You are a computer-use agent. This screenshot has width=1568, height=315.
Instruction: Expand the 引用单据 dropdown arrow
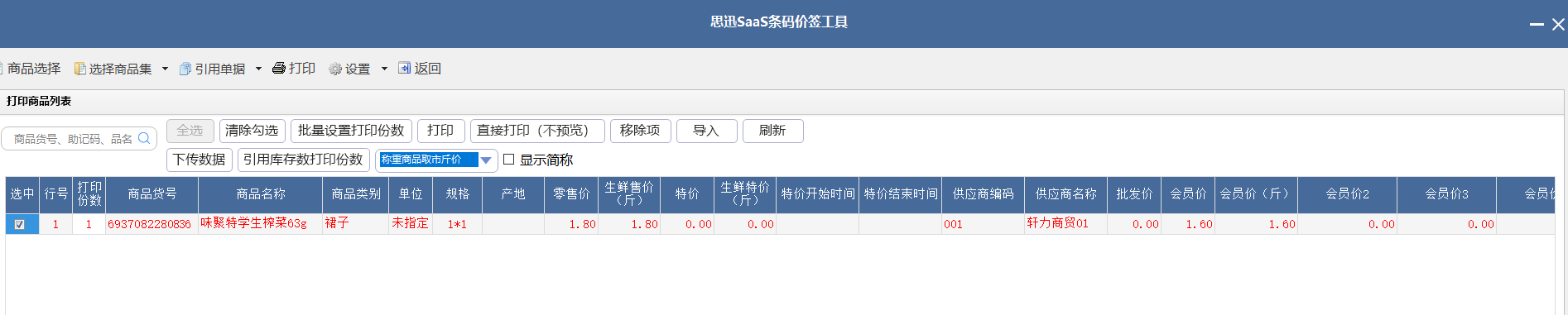(x=258, y=69)
